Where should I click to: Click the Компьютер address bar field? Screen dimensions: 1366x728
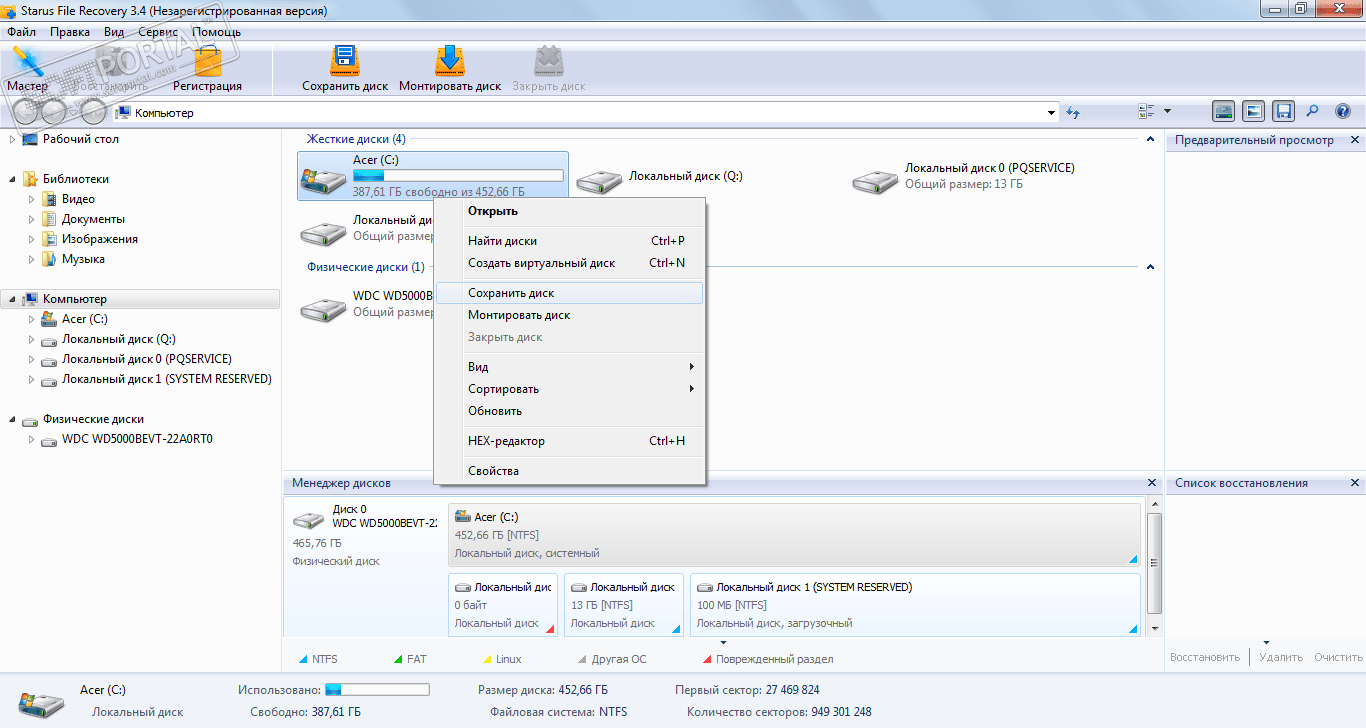pyautogui.click(x=585, y=113)
